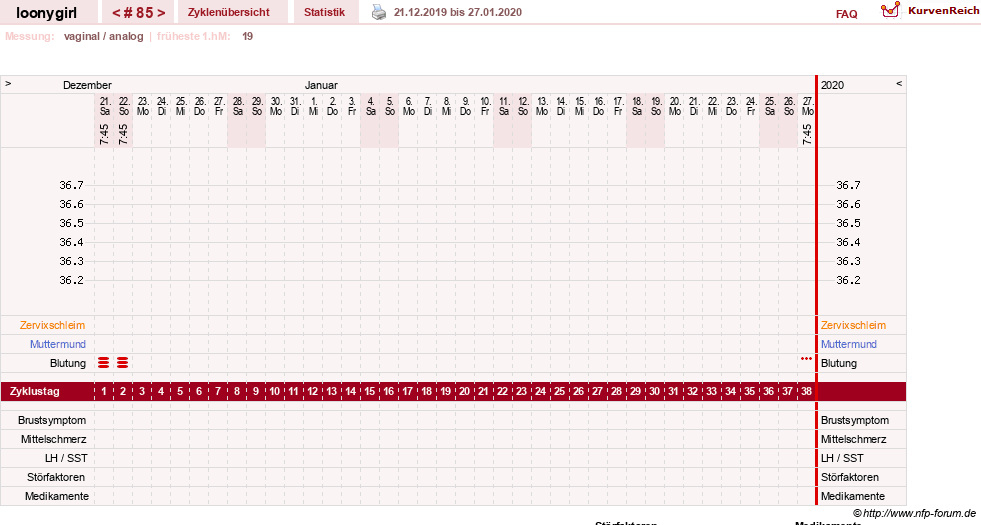Image resolution: width=981 pixels, height=525 pixels.
Task: Select cycle day 28 in the Zyklustag row
Action: click(616, 391)
